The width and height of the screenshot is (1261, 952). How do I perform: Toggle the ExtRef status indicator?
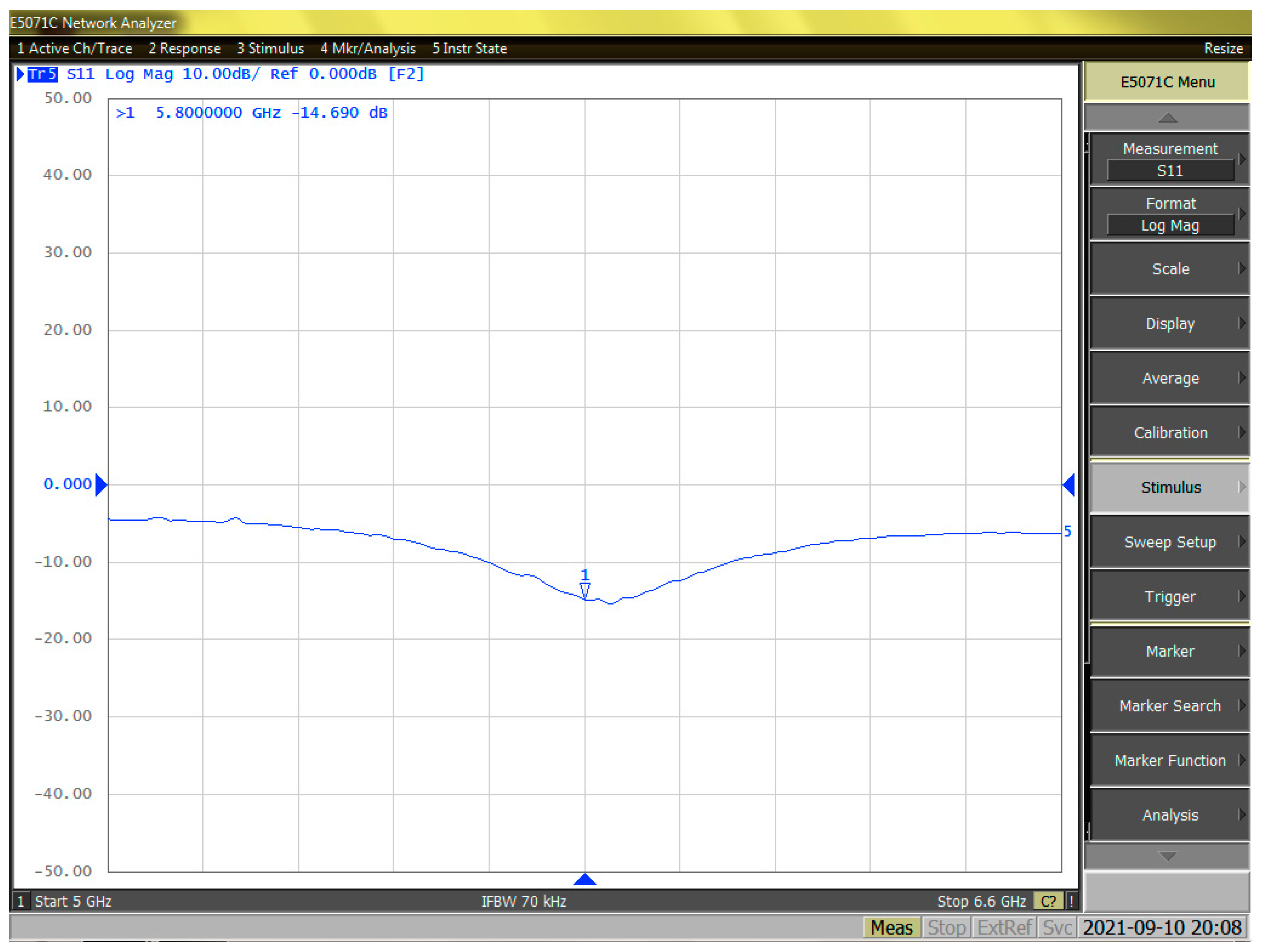pos(1004,927)
